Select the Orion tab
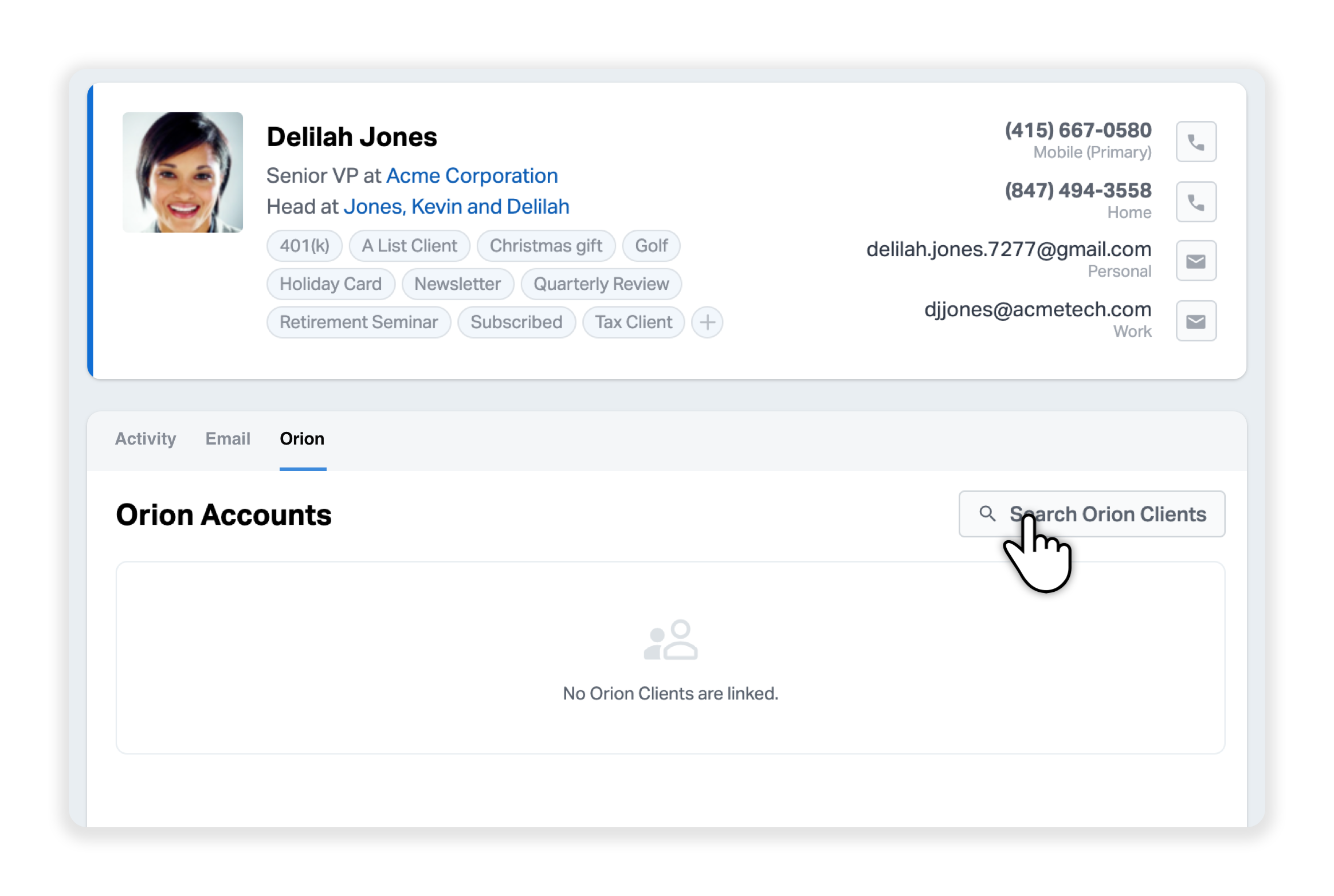Screen dimensions: 1334x896 [x=302, y=439]
